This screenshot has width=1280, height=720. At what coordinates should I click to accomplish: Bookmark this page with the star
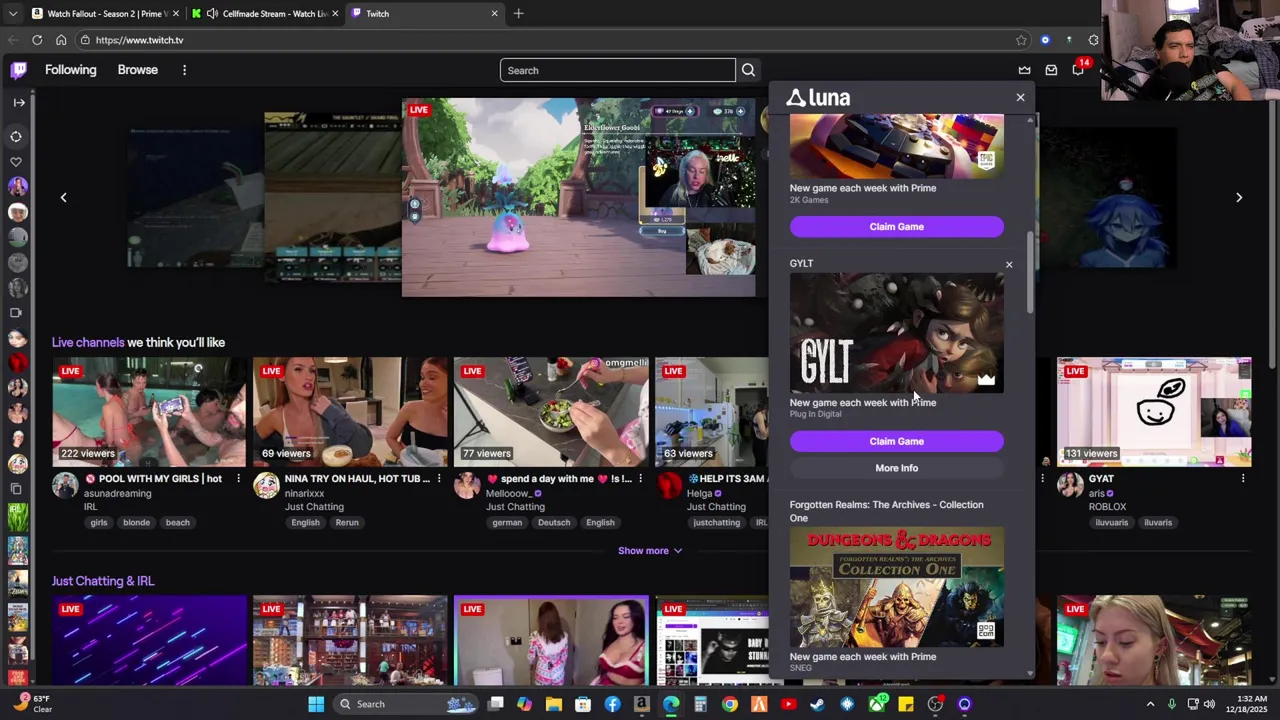(x=1021, y=40)
